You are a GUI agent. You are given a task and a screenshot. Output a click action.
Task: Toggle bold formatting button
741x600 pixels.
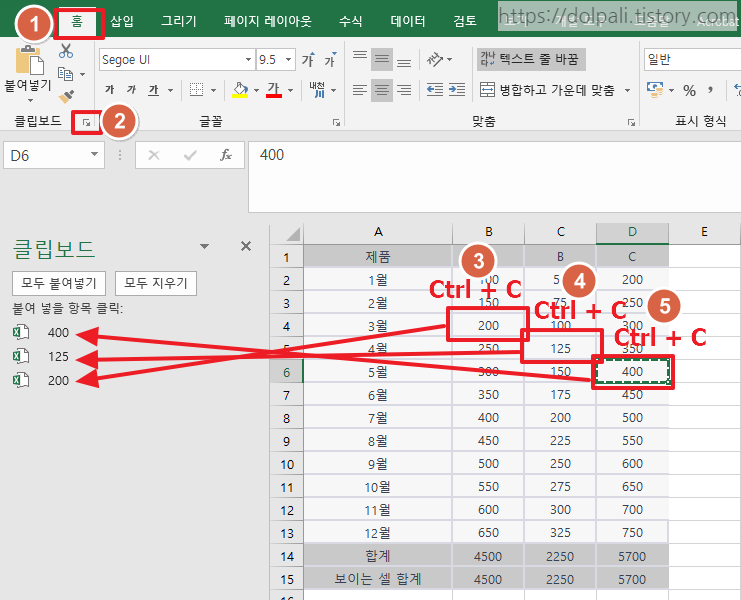(110, 90)
